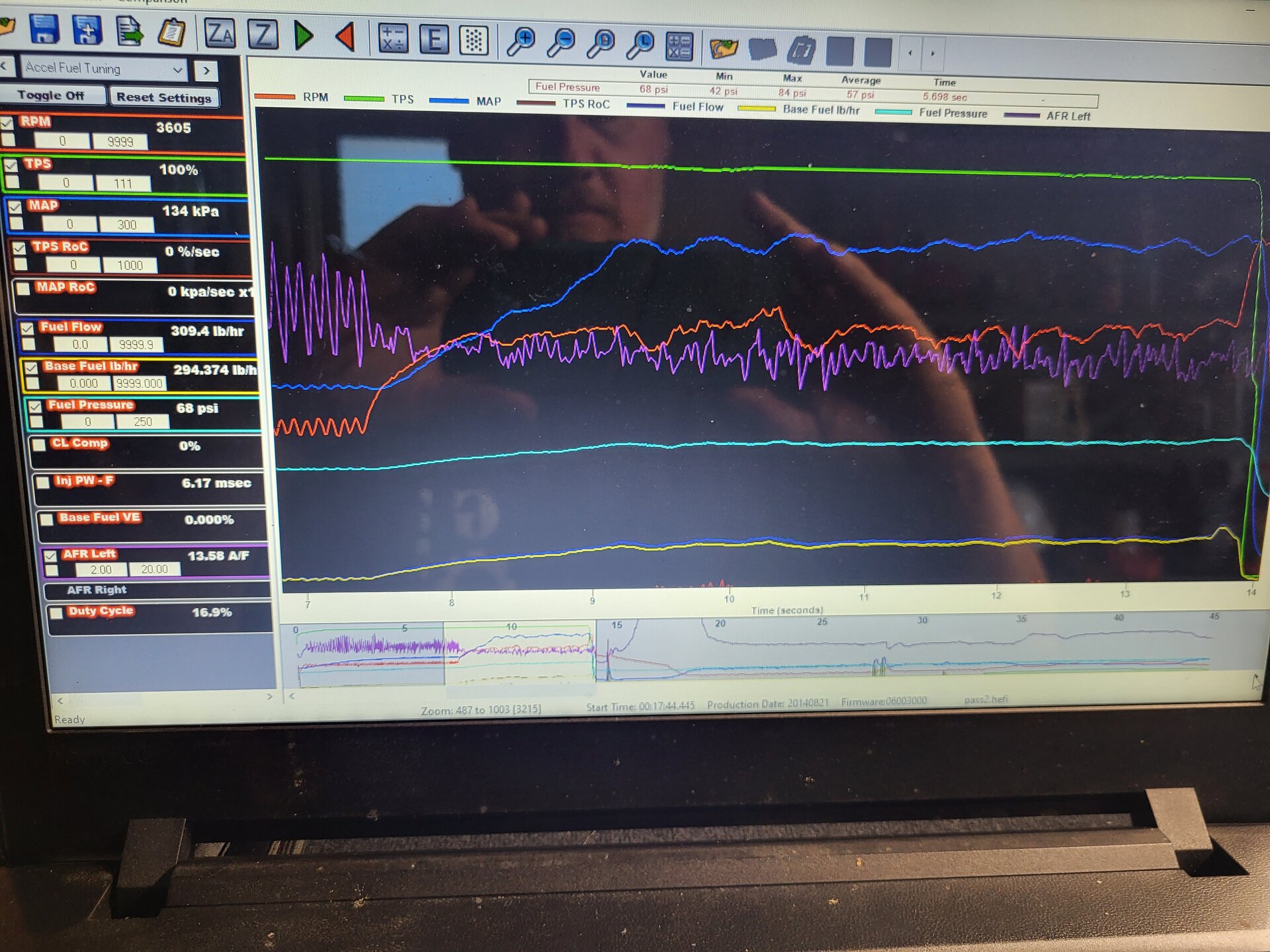Image resolution: width=1270 pixels, height=952 pixels.
Task: Click the TPS RoC maximum field showing 1000
Action: [x=130, y=265]
